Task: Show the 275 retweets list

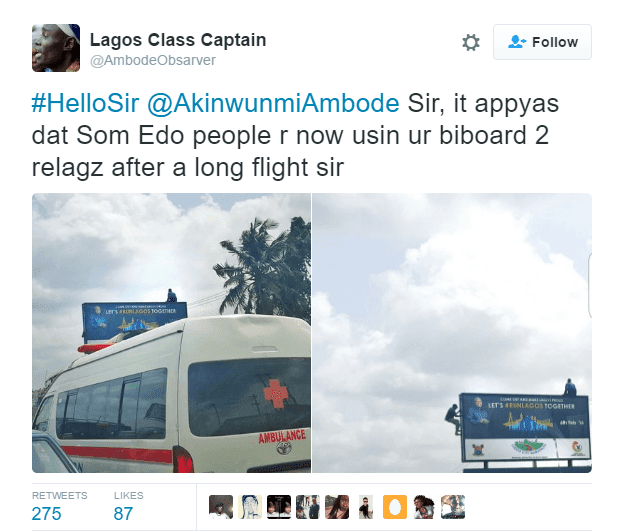Action: click(x=60, y=507)
